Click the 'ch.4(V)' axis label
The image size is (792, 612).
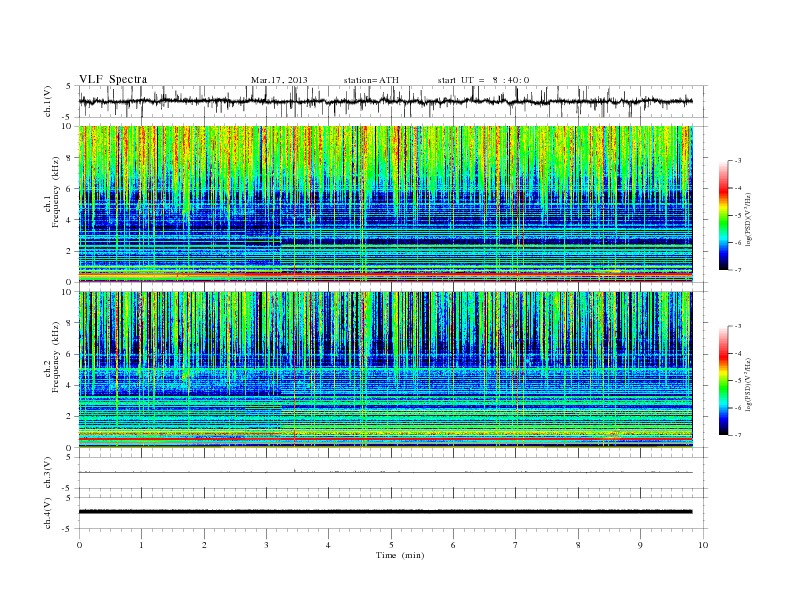[48, 514]
